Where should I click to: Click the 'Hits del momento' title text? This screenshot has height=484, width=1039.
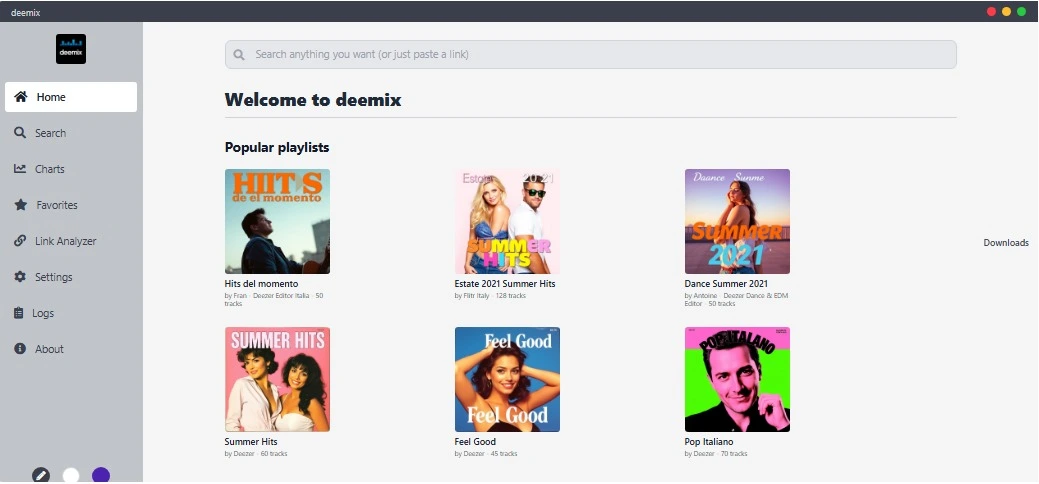coord(261,284)
